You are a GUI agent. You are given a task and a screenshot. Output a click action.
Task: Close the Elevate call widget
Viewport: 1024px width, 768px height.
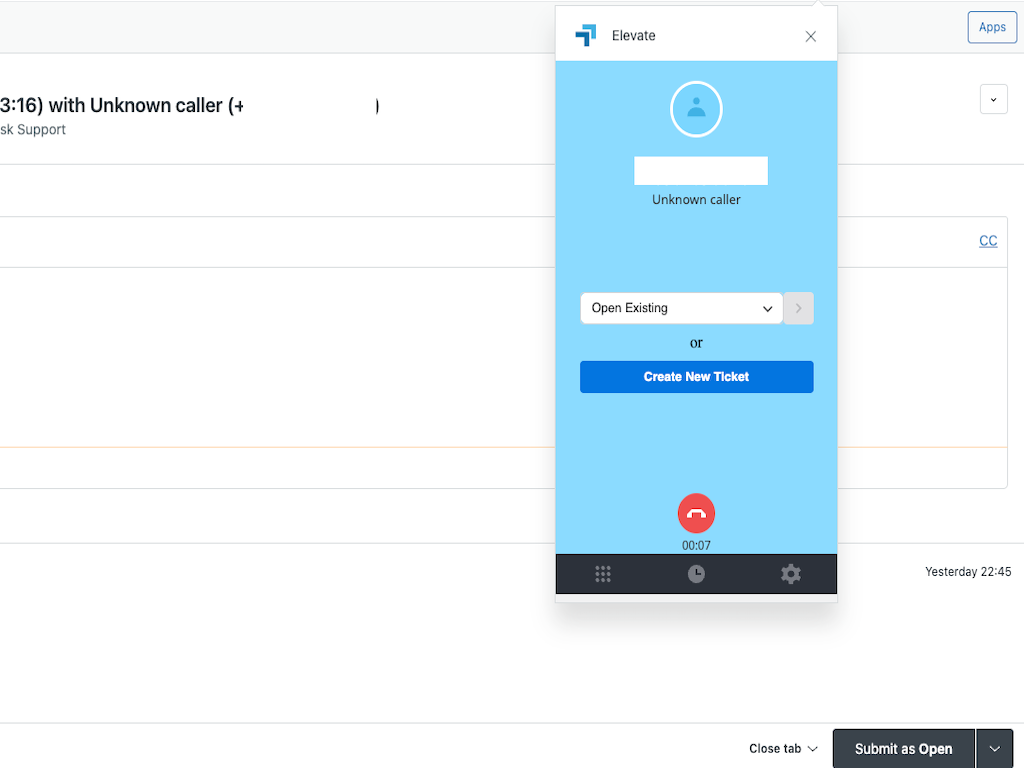click(x=810, y=36)
